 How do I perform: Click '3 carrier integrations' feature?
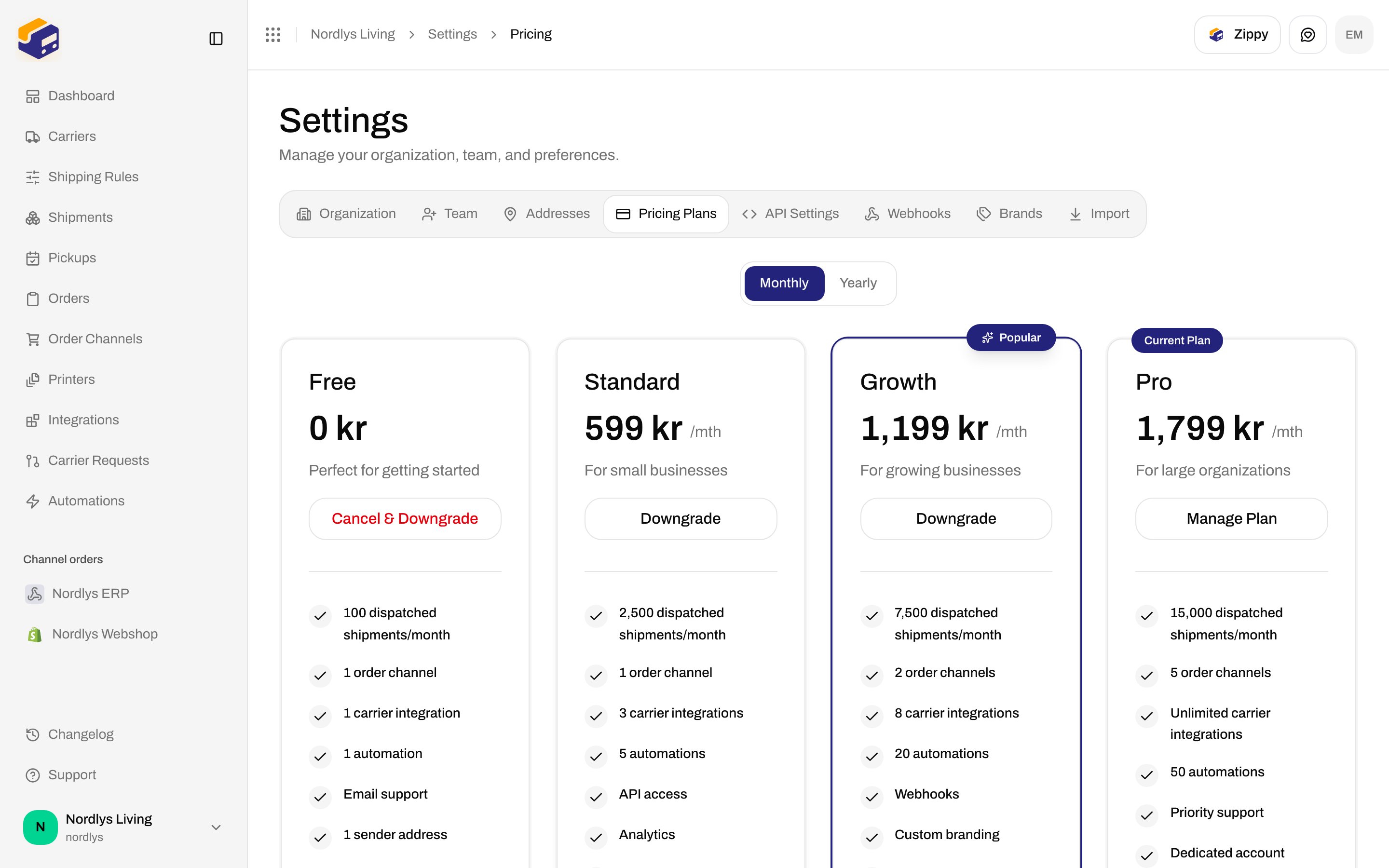(x=681, y=713)
